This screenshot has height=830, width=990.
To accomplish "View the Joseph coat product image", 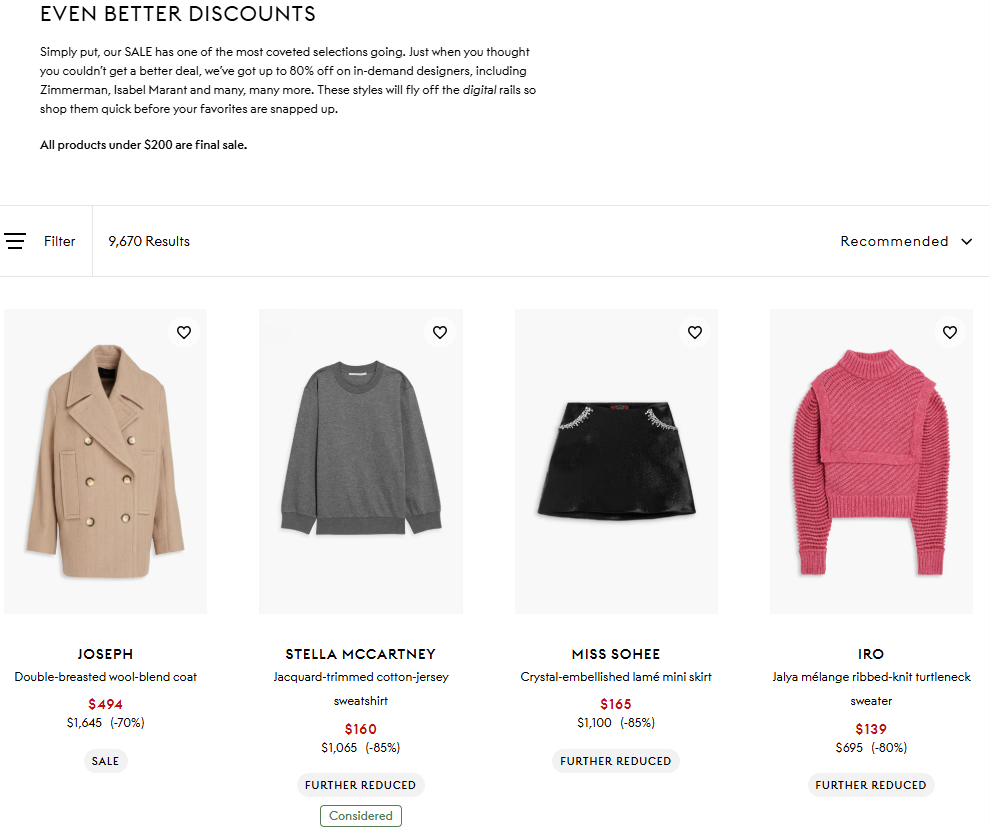I will 105,461.
